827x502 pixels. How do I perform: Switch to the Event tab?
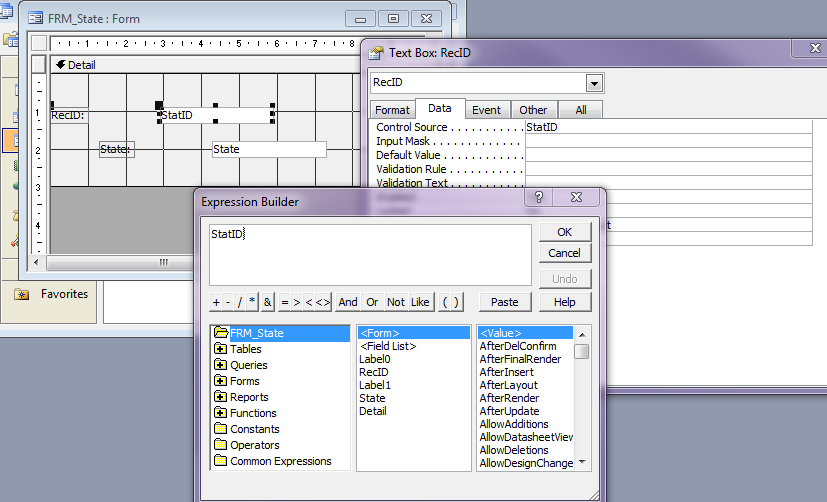(486, 110)
